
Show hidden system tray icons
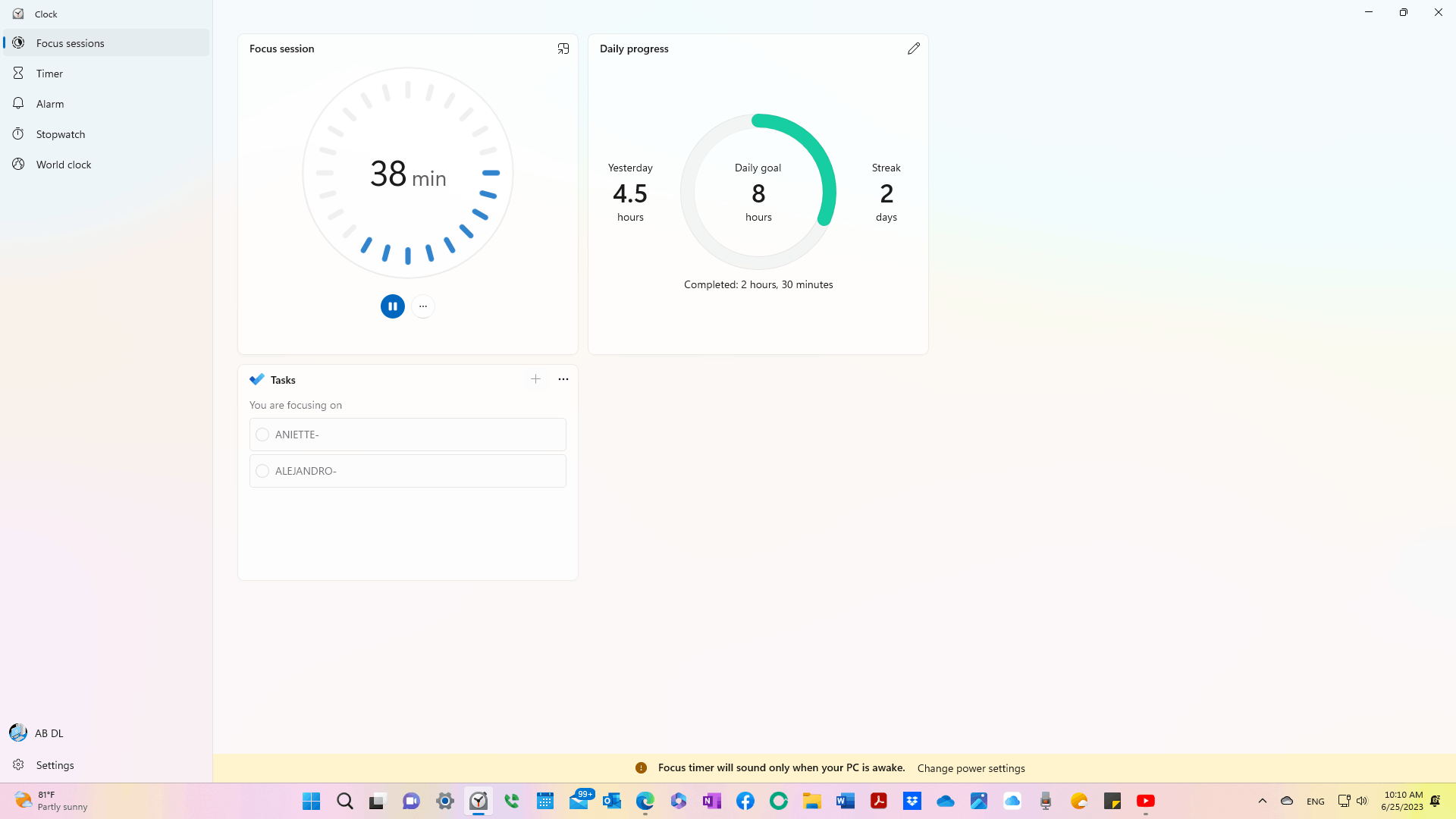click(1262, 801)
